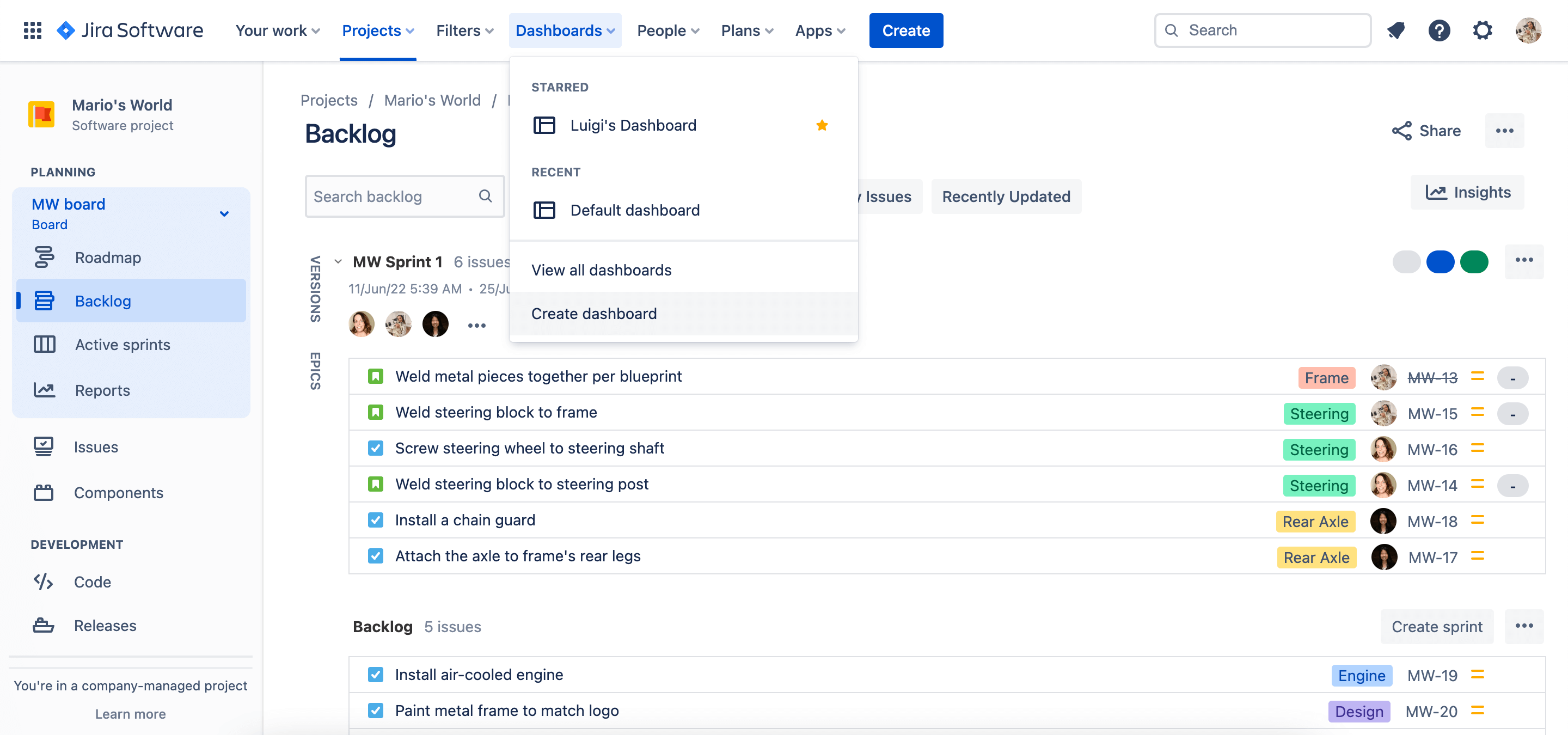Select Create dashboard from the menu
Screen dimensions: 1568x735
point(594,314)
